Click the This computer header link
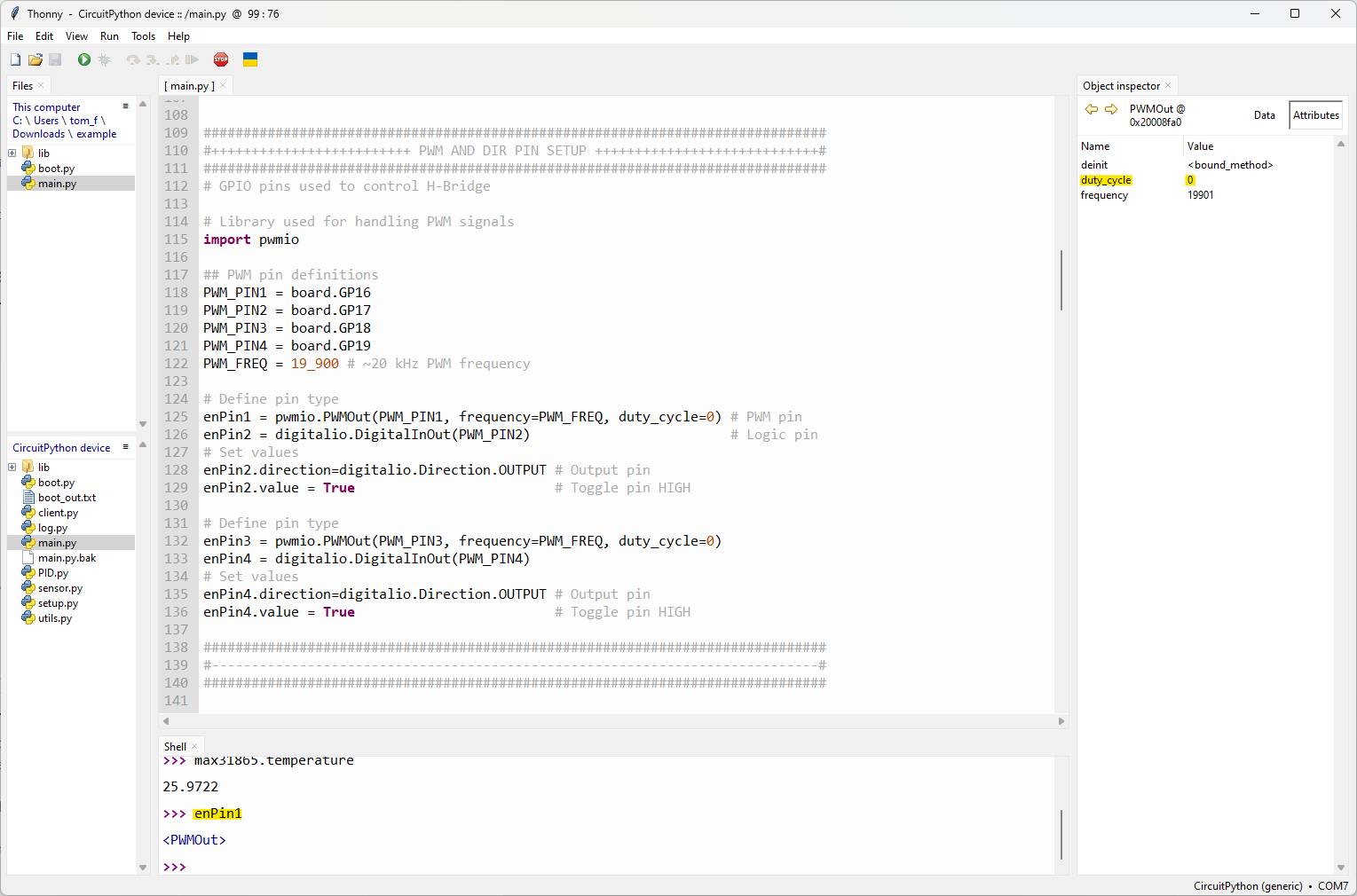The width and height of the screenshot is (1357, 896). coord(46,107)
